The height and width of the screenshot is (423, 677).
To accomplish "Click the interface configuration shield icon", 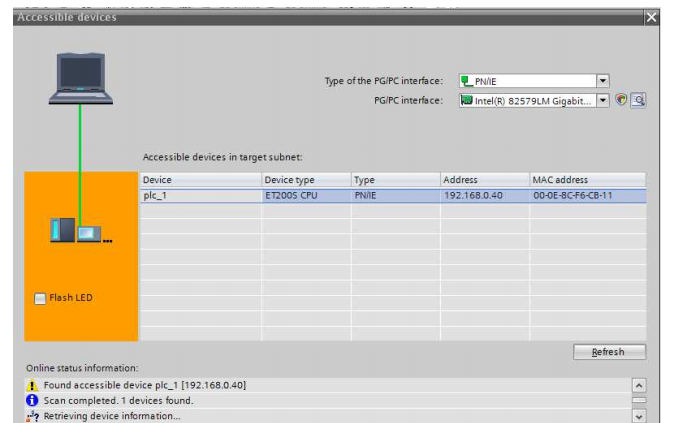I will point(621,100).
